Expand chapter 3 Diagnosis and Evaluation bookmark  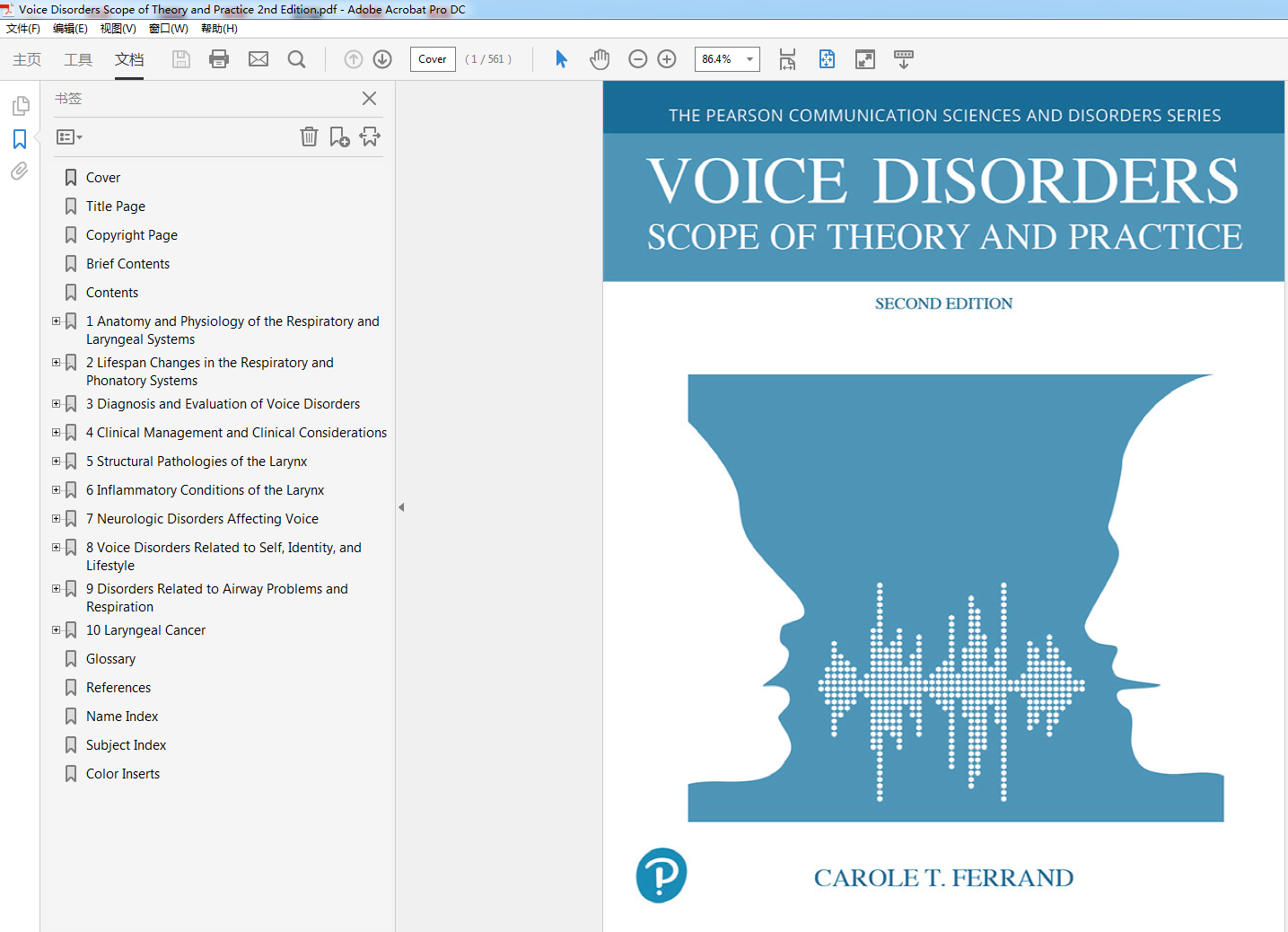coord(57,404)
